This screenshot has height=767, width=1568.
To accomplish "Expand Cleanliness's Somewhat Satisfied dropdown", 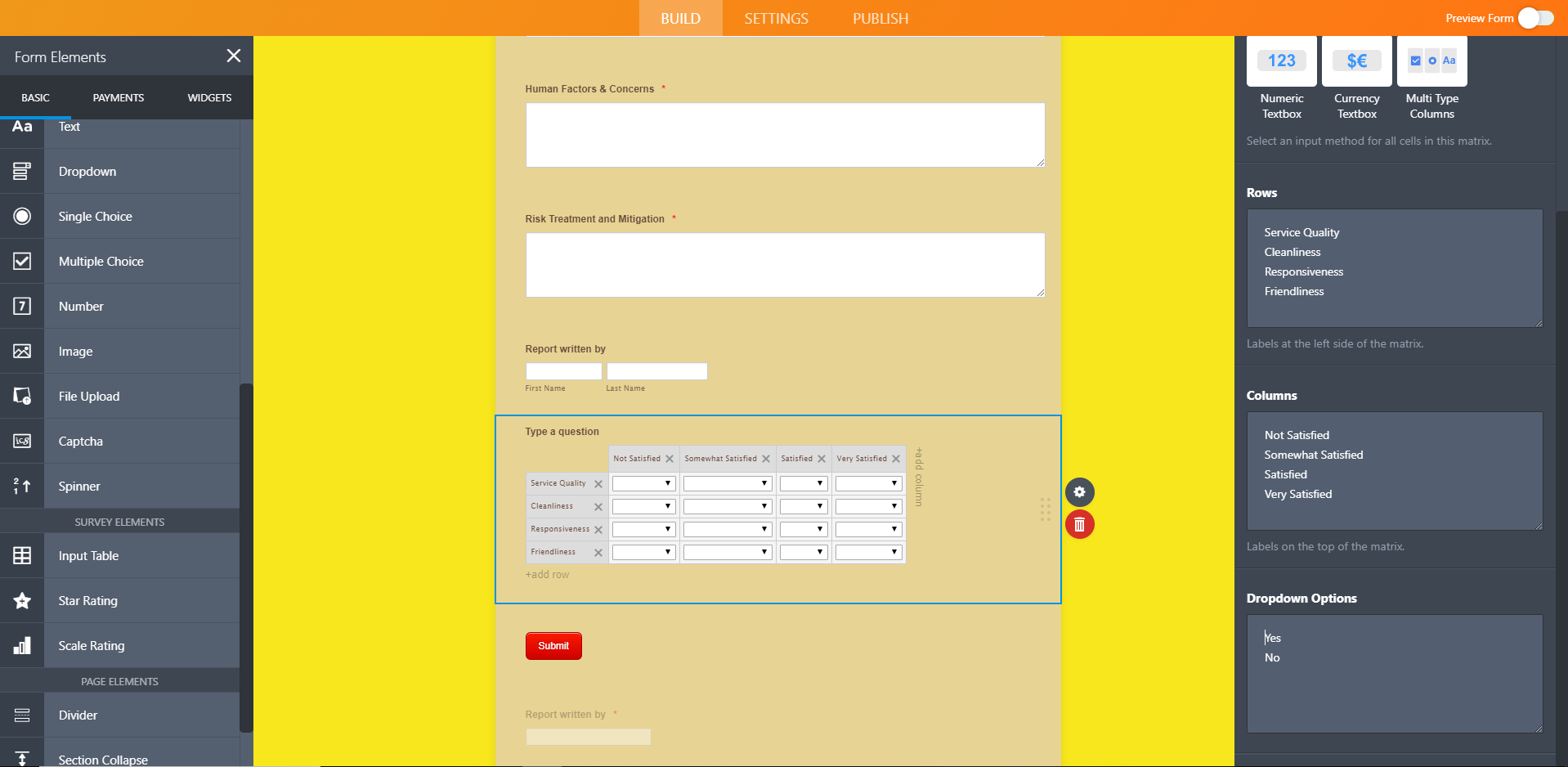I will coord(727,505).
